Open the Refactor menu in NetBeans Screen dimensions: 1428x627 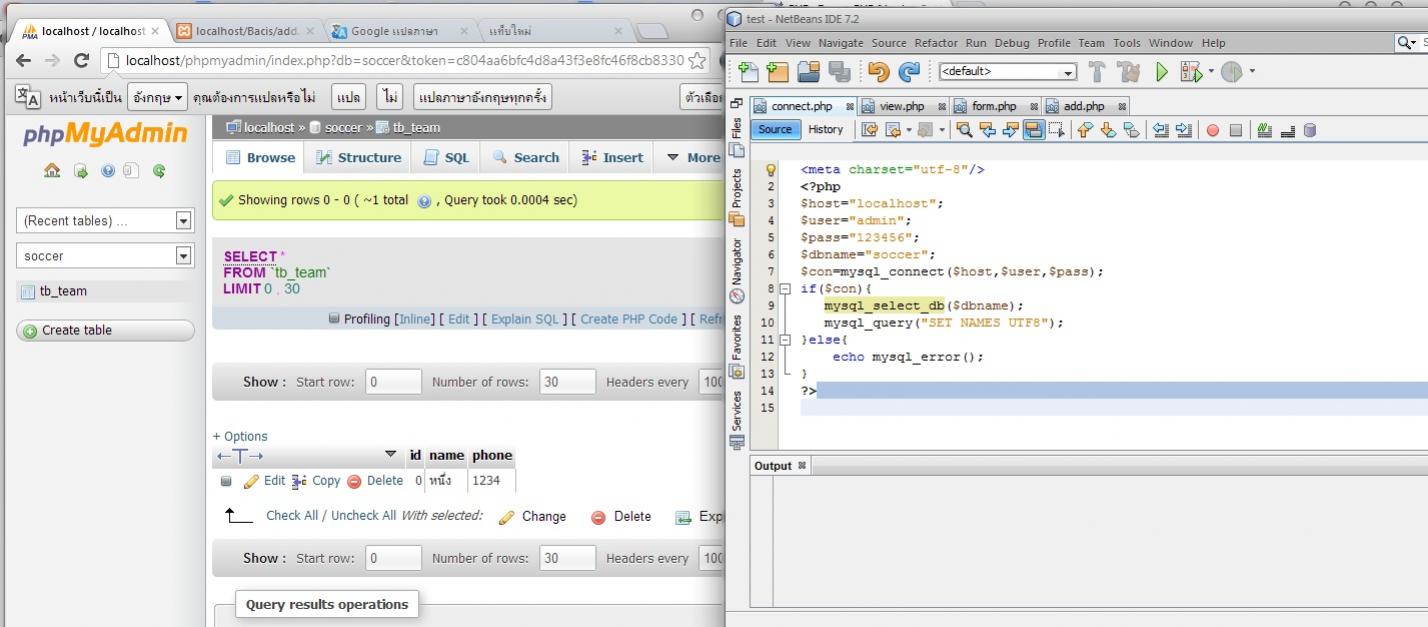tap(936, 43)
